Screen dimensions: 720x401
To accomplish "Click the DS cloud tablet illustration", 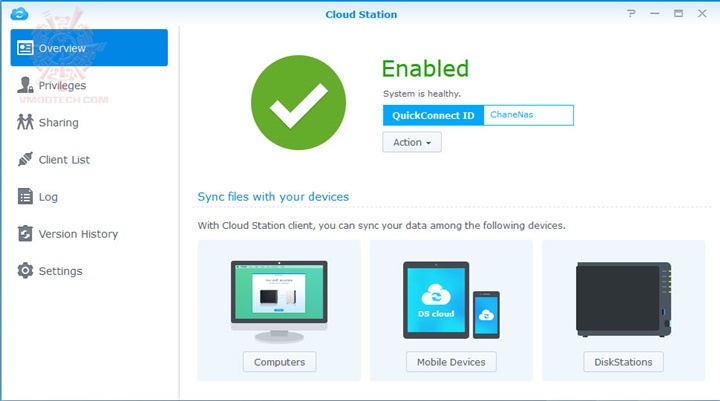I will [436, 300].
